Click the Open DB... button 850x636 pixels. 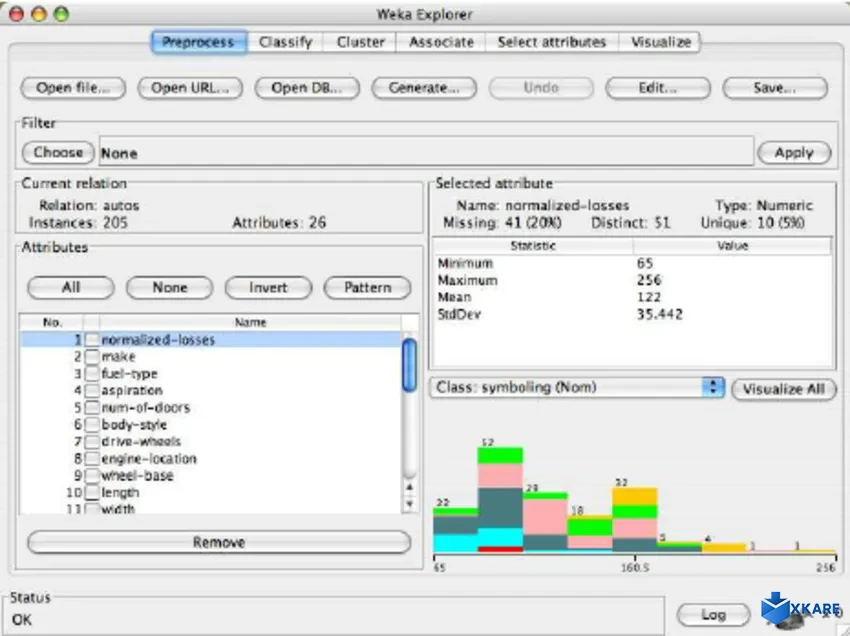pos(307,88)
